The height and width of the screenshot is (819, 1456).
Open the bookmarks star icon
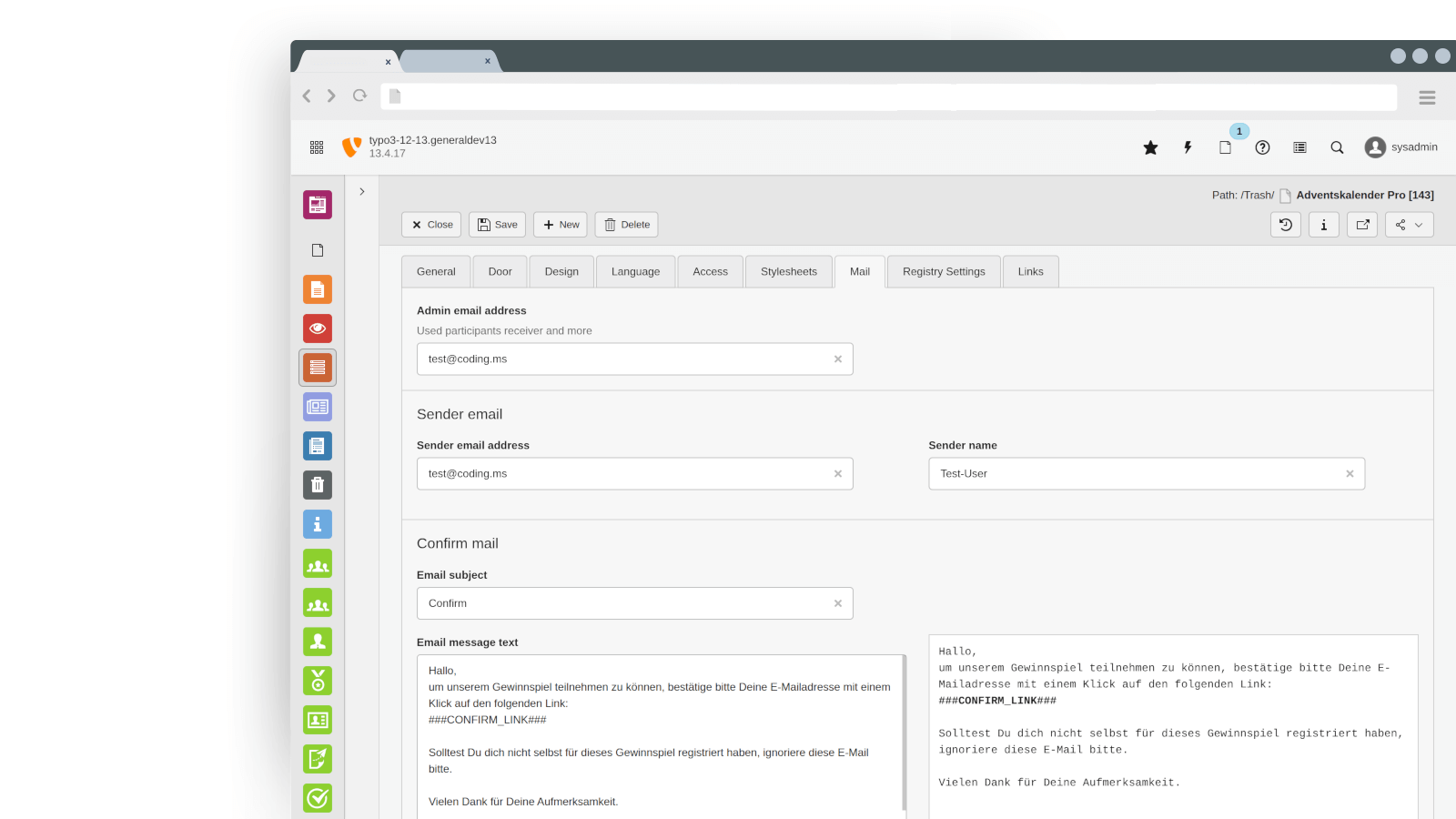click(1151, 147)
